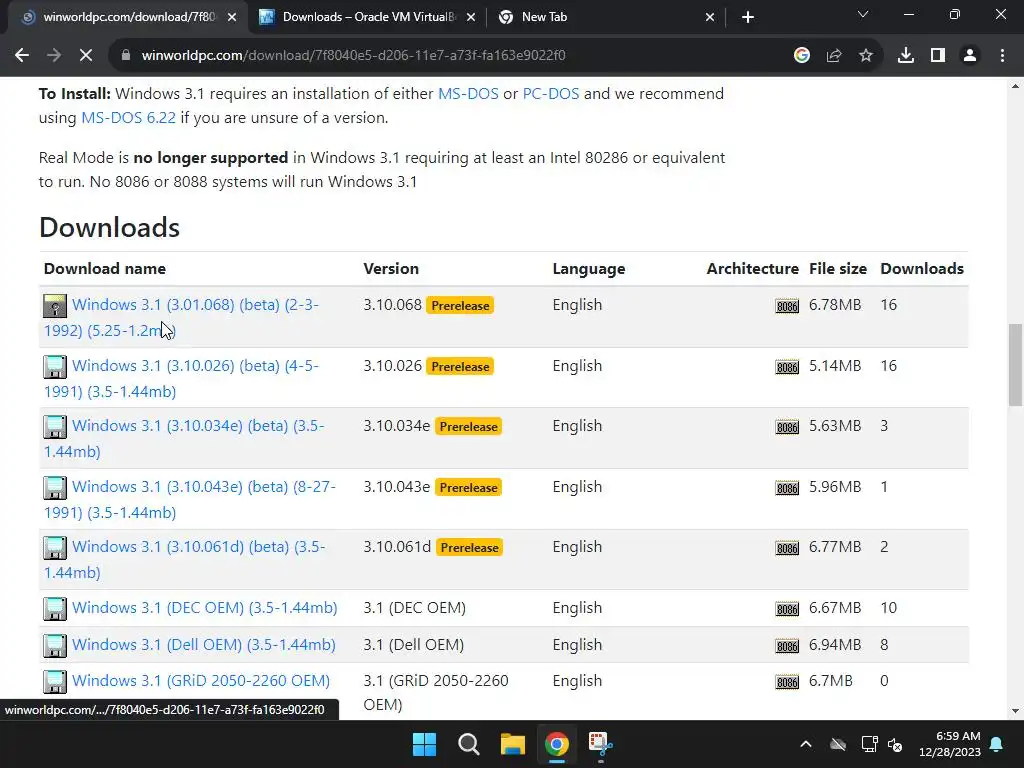Image resolution: width=1024 pixels, height=768 pixels.
Task: Click the floppy icon for GRiD OEM
Action: coord(55,682)
